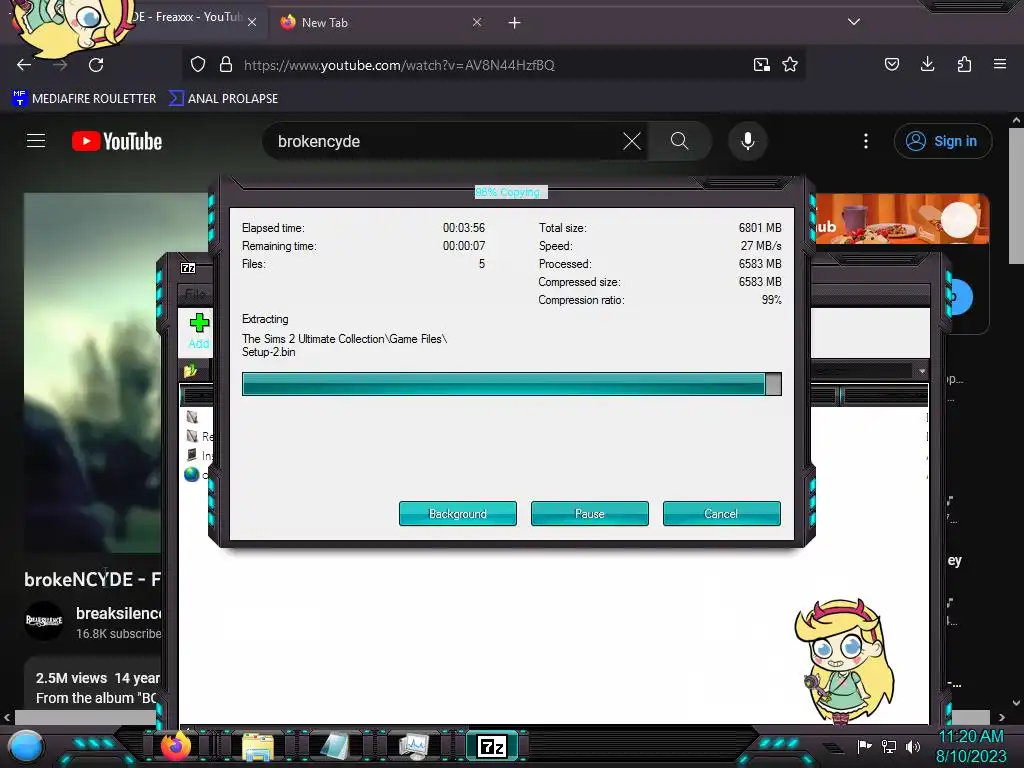
Task: Open MEDIAFIRE ROULETTER bookmark
Action: pyautogui.click(x=84, y=99)
